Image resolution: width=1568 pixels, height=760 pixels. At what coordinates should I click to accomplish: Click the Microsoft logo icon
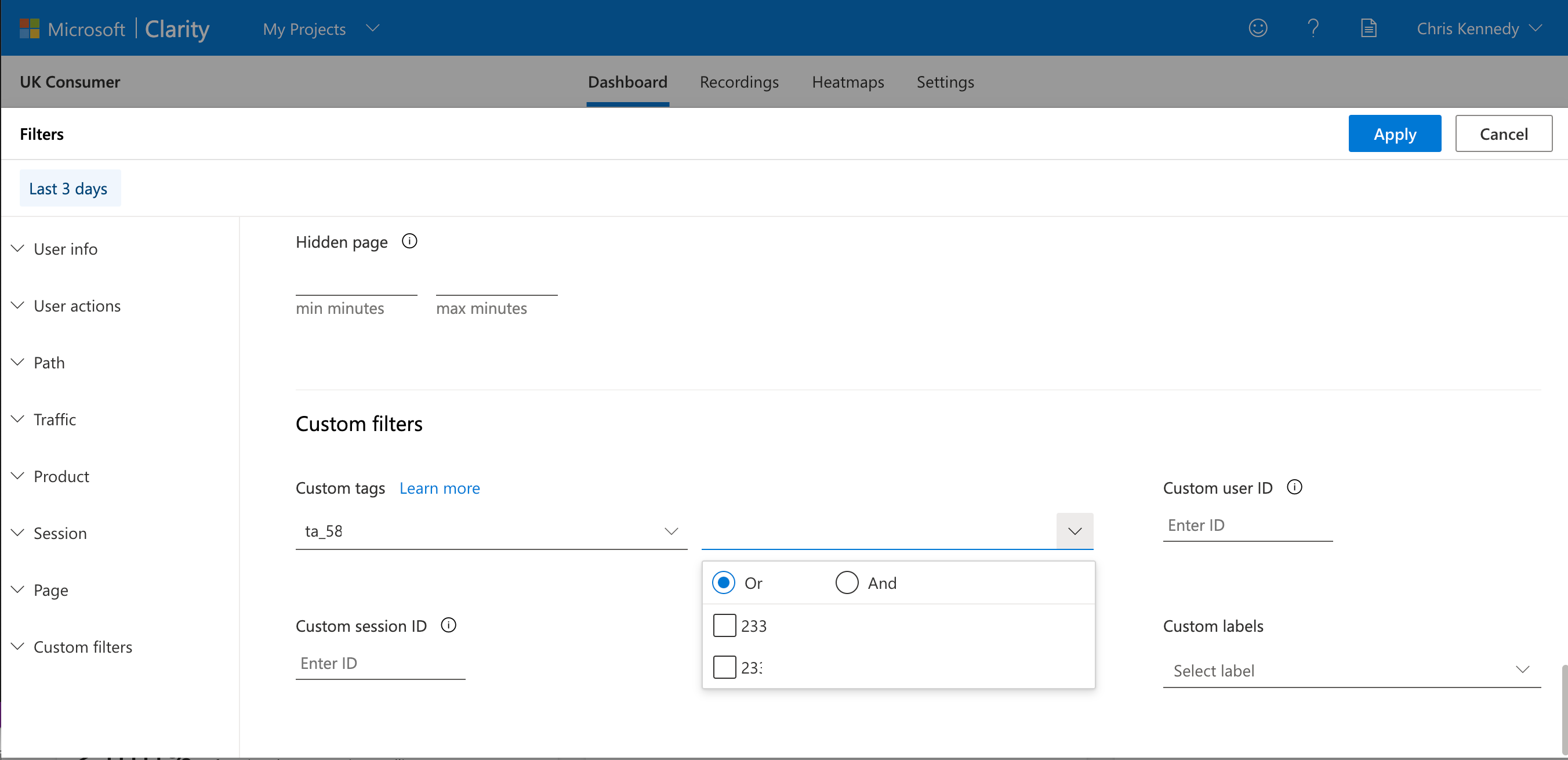coord(29,28)
